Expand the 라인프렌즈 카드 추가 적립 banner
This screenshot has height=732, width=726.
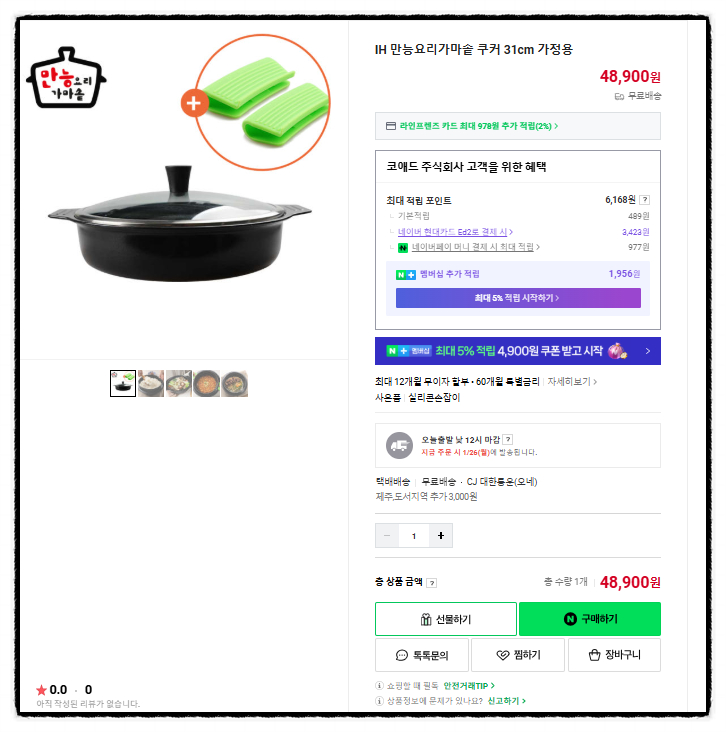(x=518, y=126)
